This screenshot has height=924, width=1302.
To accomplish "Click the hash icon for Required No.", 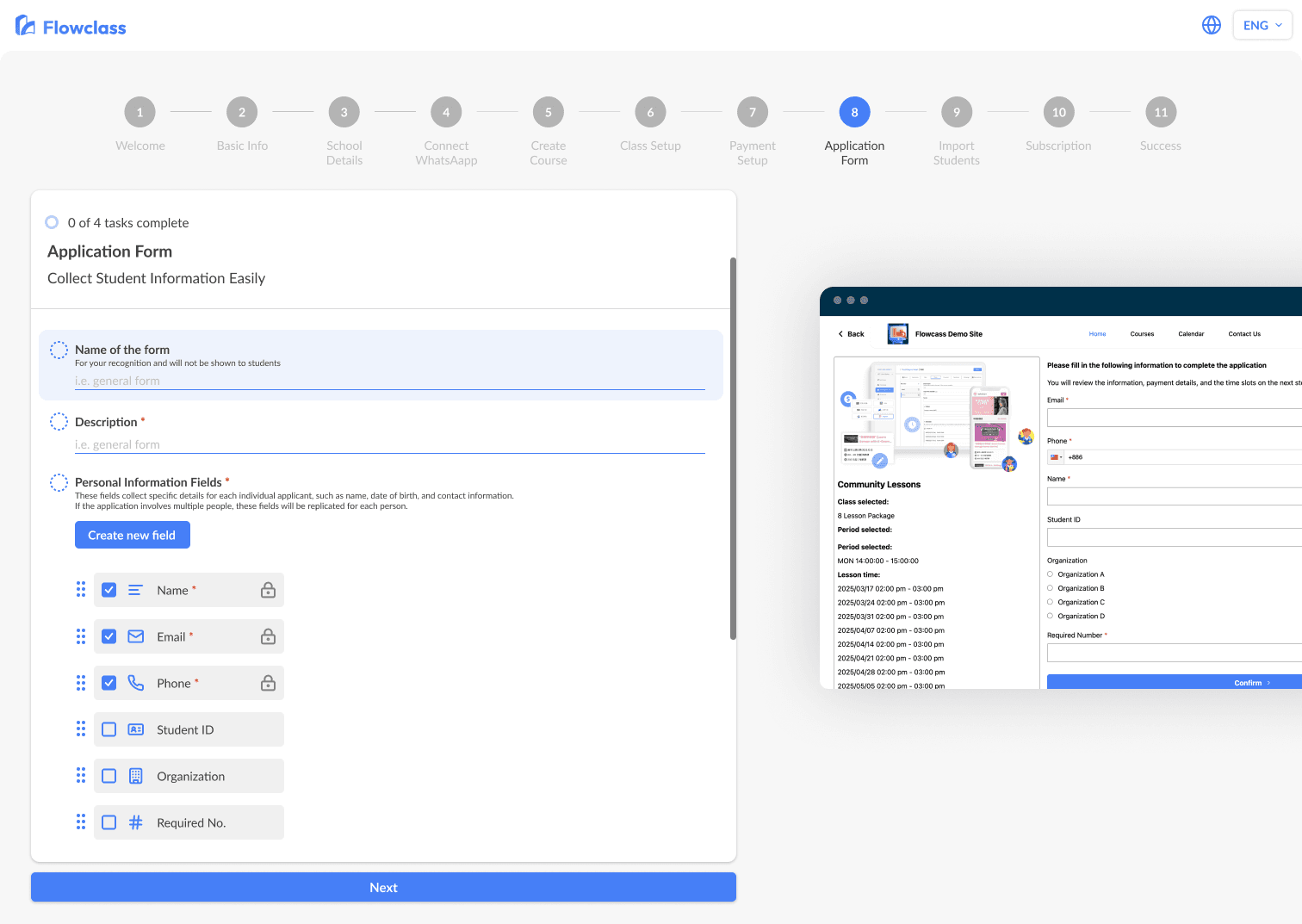I will pos(136,822).
